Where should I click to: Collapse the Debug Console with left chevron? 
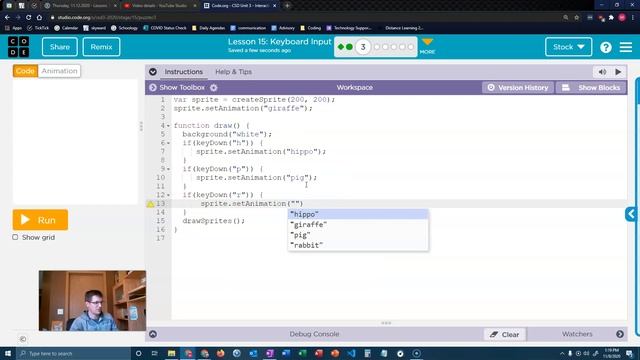[153, 334]
